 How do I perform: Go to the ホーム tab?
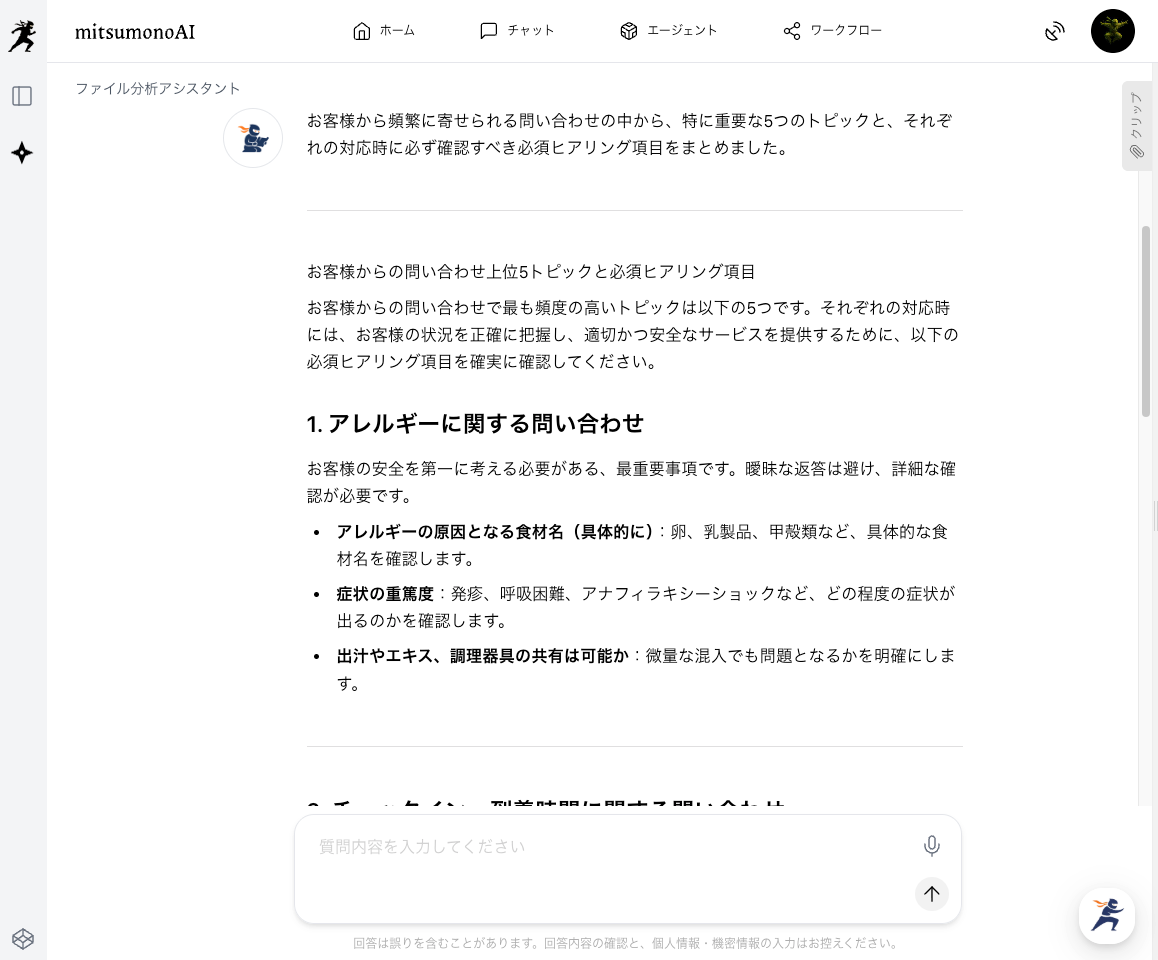pos(384,31)
